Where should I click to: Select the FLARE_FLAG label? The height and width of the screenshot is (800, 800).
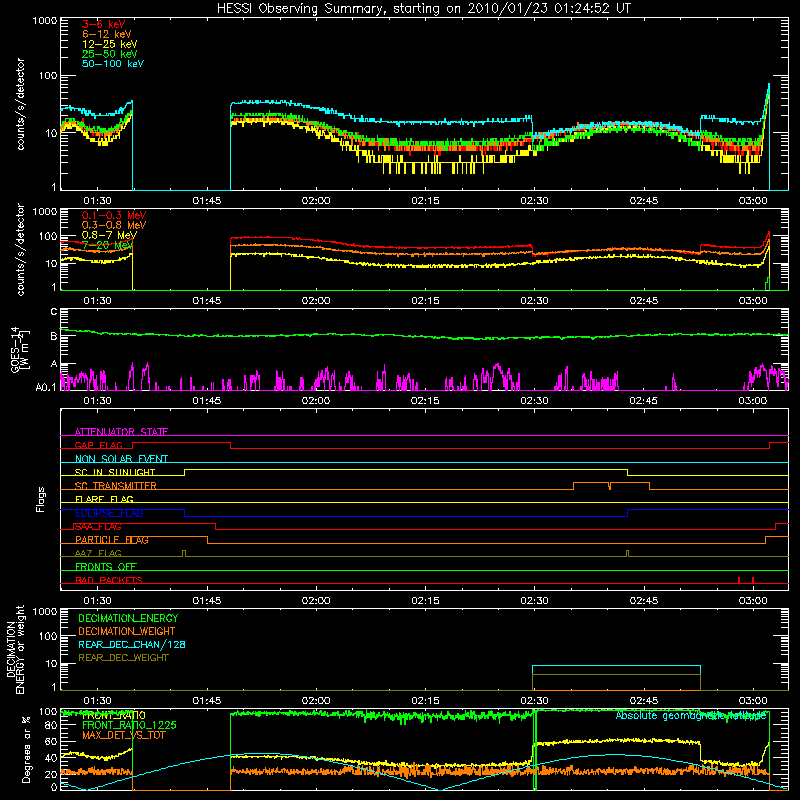coord(104,499)
